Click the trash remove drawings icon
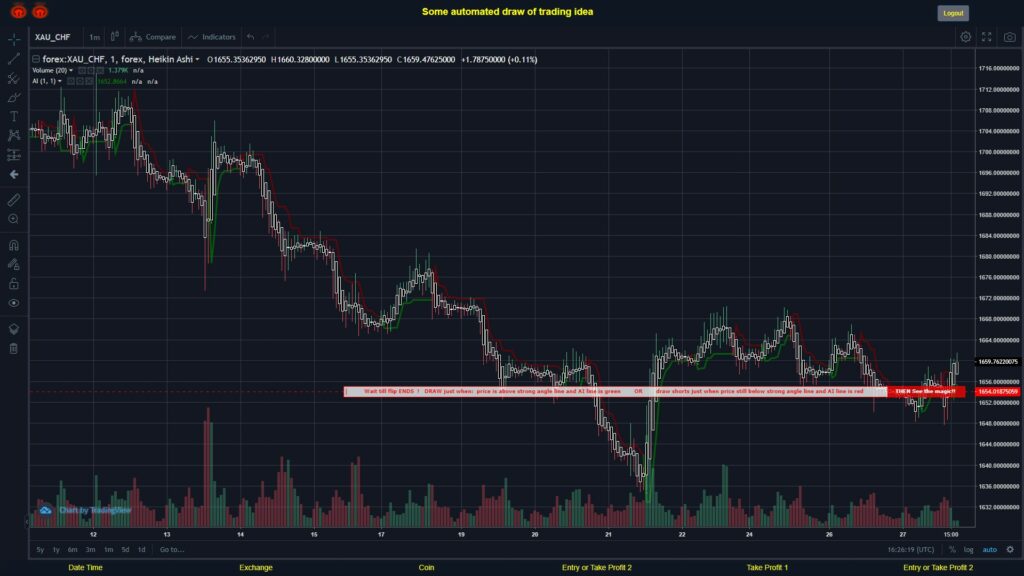Screen dimensions: 1024x576 click(14, 348)
